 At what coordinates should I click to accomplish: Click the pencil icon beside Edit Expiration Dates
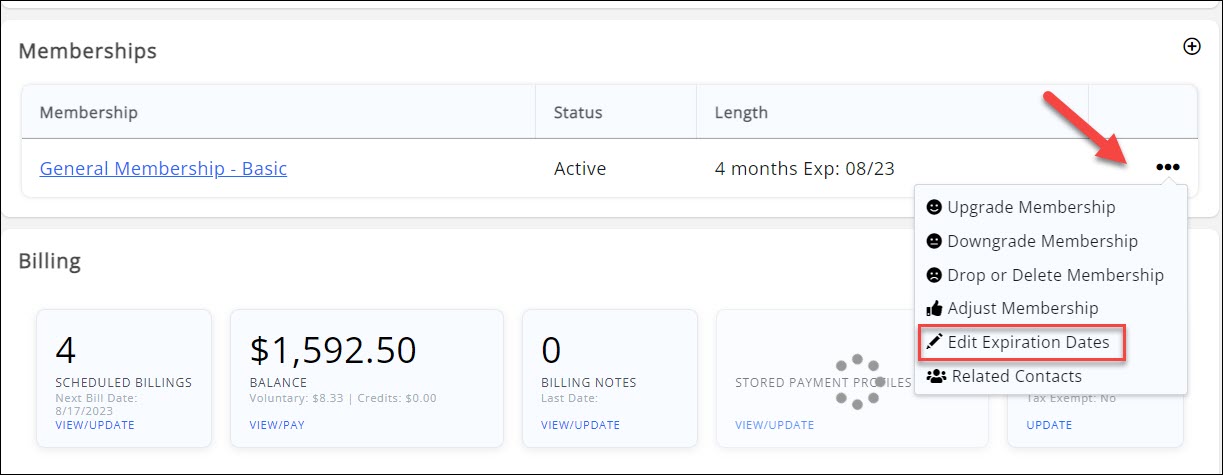coord(934,342)
